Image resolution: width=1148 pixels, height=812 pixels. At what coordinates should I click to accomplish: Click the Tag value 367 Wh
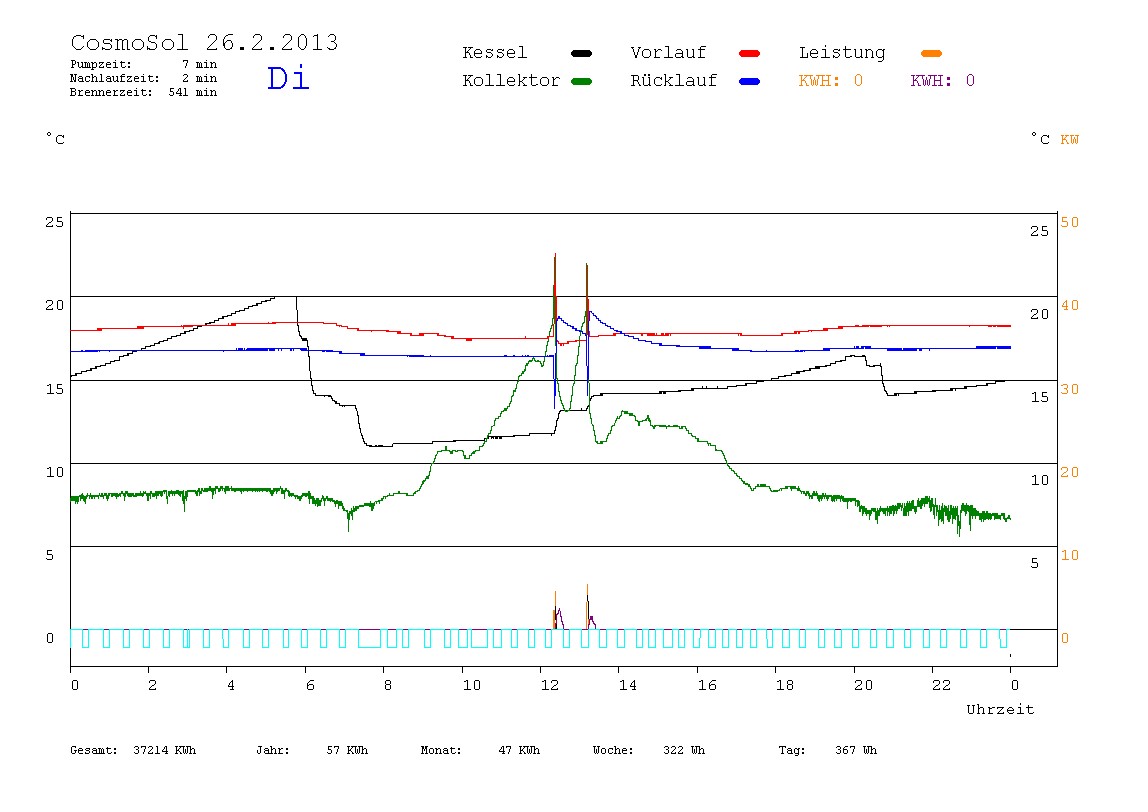point(856,750)
